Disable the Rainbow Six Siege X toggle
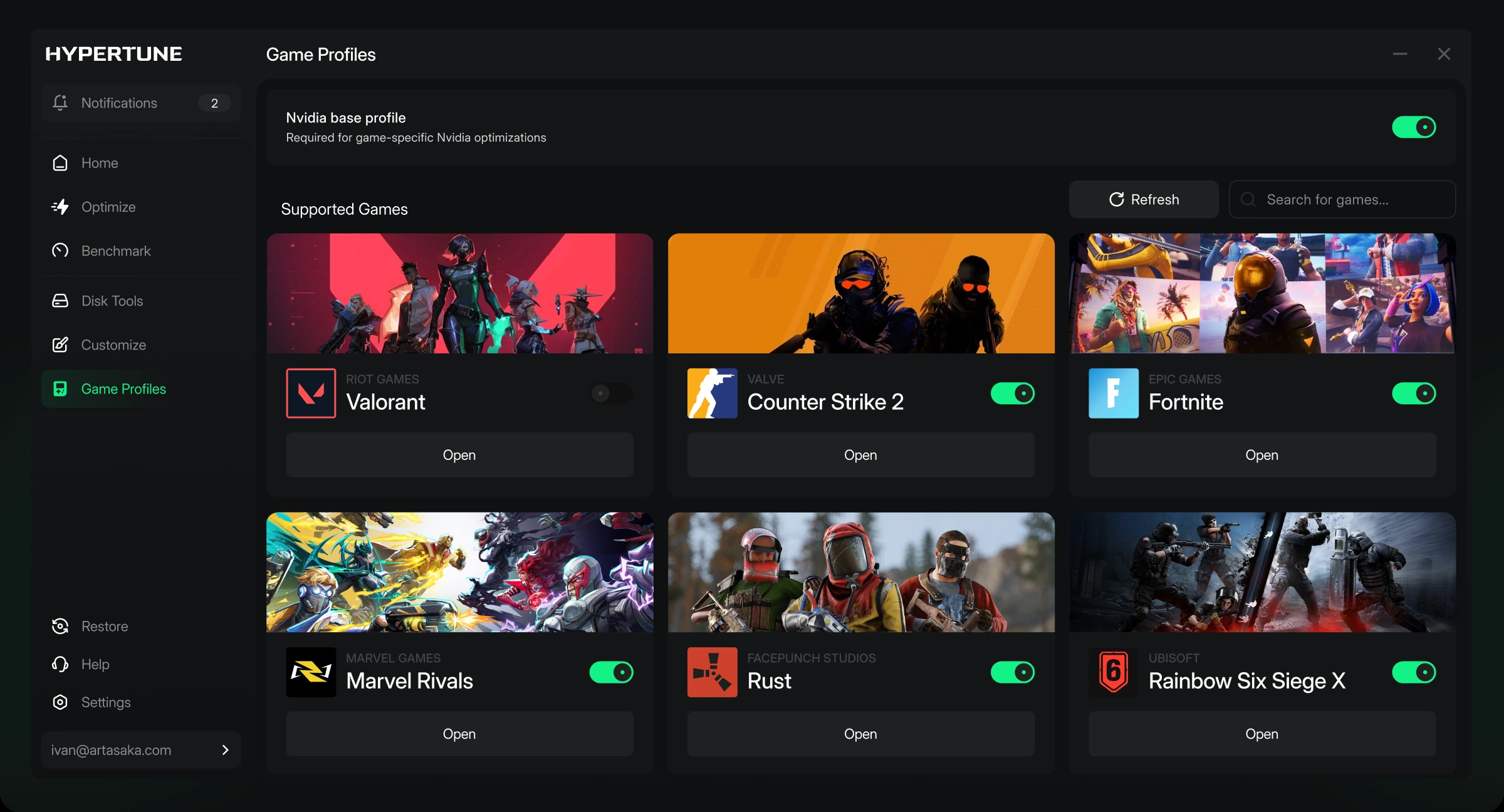Viewport: 1504px width, 812px height. [x=1414, y=672]
